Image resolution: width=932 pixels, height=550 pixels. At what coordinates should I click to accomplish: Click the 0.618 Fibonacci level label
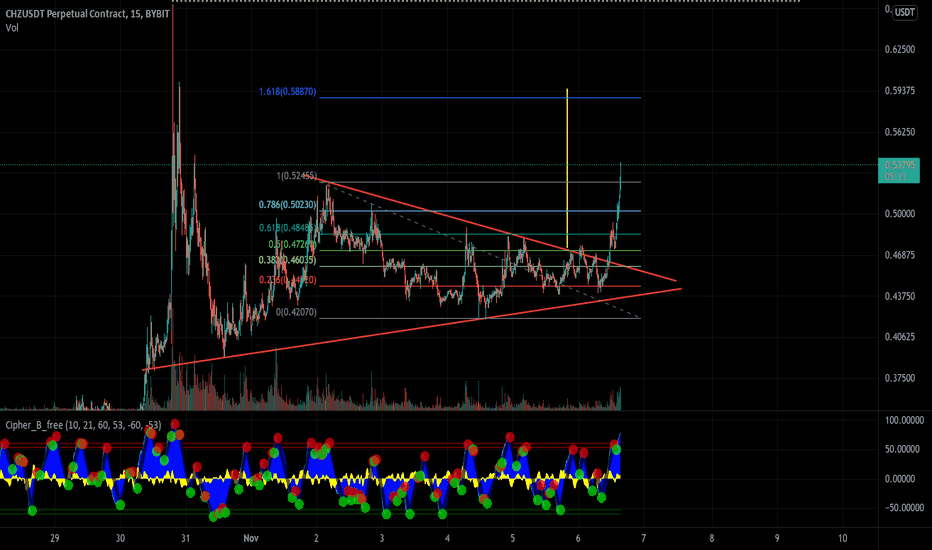(x=286, y=228)
